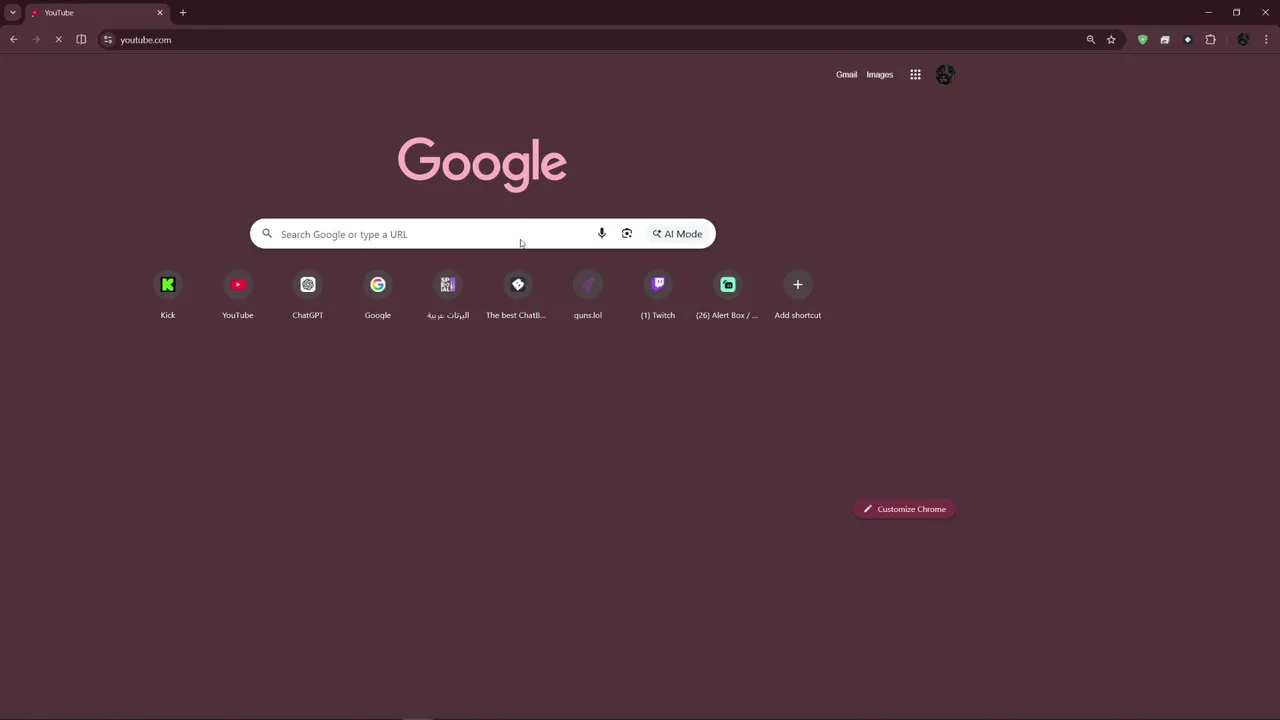Image resolution: width=1280 pixels, height=720 pixels.
Task: Click the Customize Chrome button
Action: [905, 509]
